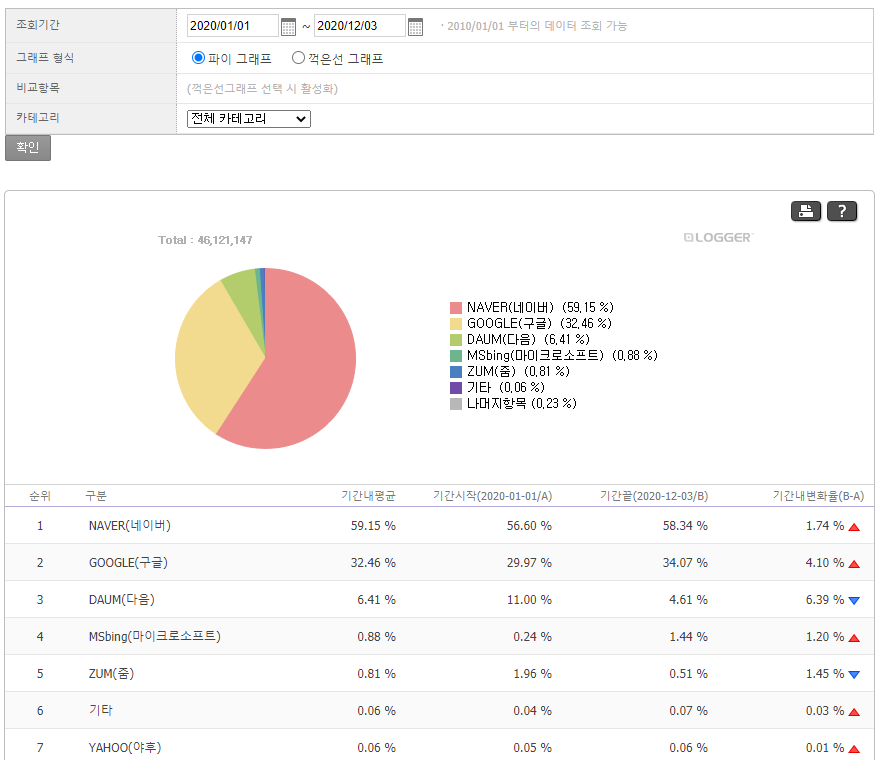The image size is (879, 760).
Task: Click the print chart icon button
Action: 806,211
